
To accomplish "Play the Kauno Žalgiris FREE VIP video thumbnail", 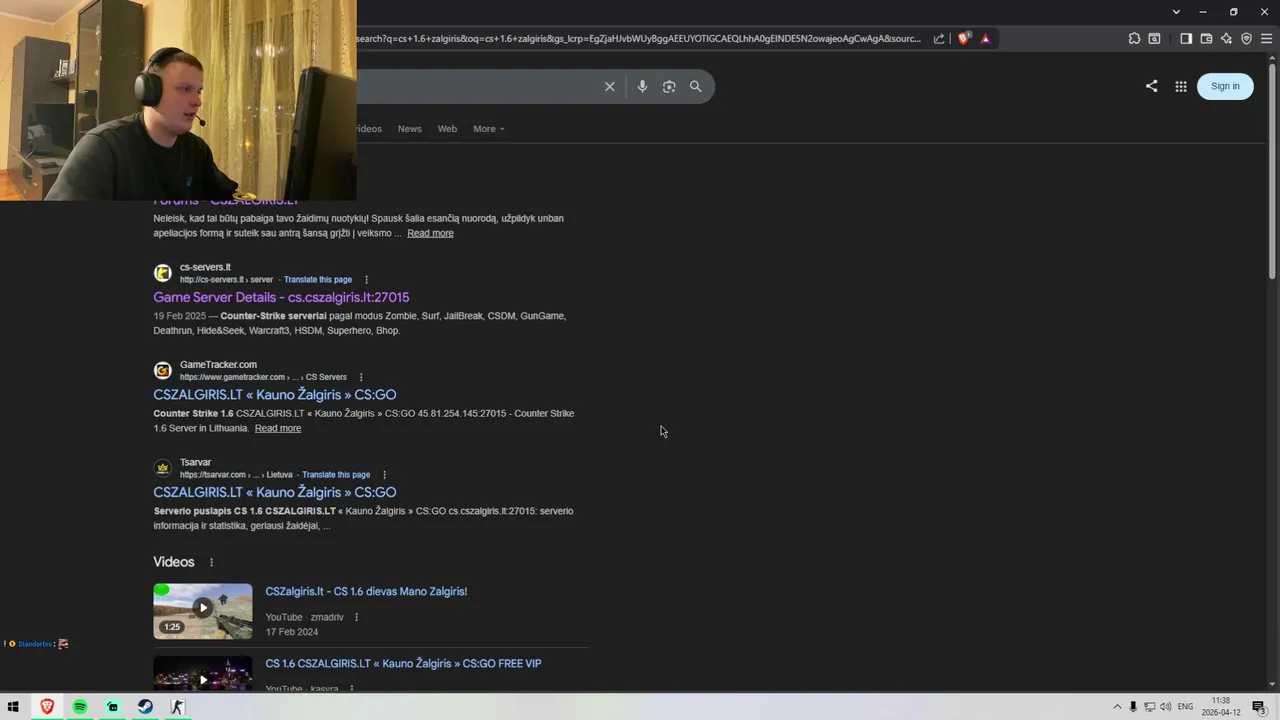I will click(203, 673).
